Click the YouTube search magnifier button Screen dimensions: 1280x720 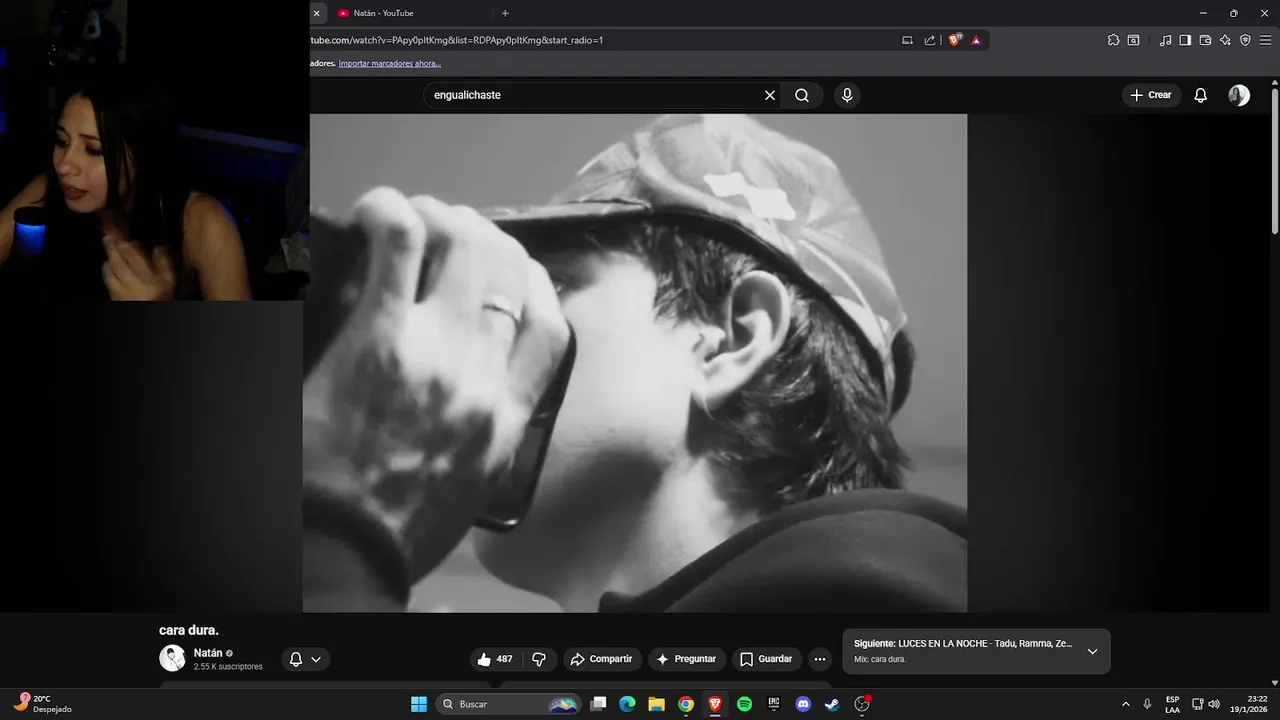point(802,95)
